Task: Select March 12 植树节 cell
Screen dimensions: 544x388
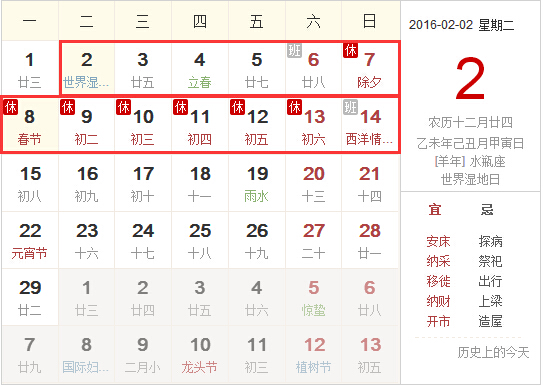Action: (x=313, y=354)
